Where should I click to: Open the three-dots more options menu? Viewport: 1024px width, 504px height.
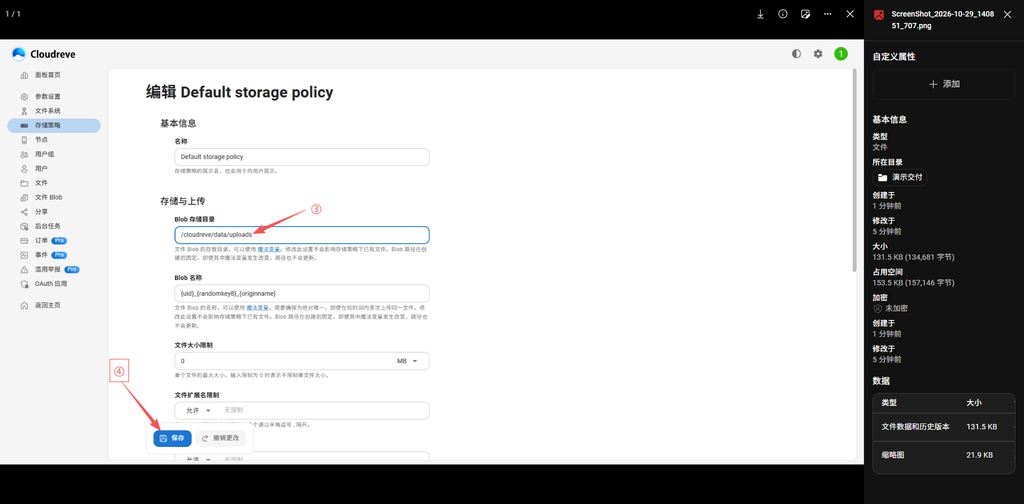[827, 14]
